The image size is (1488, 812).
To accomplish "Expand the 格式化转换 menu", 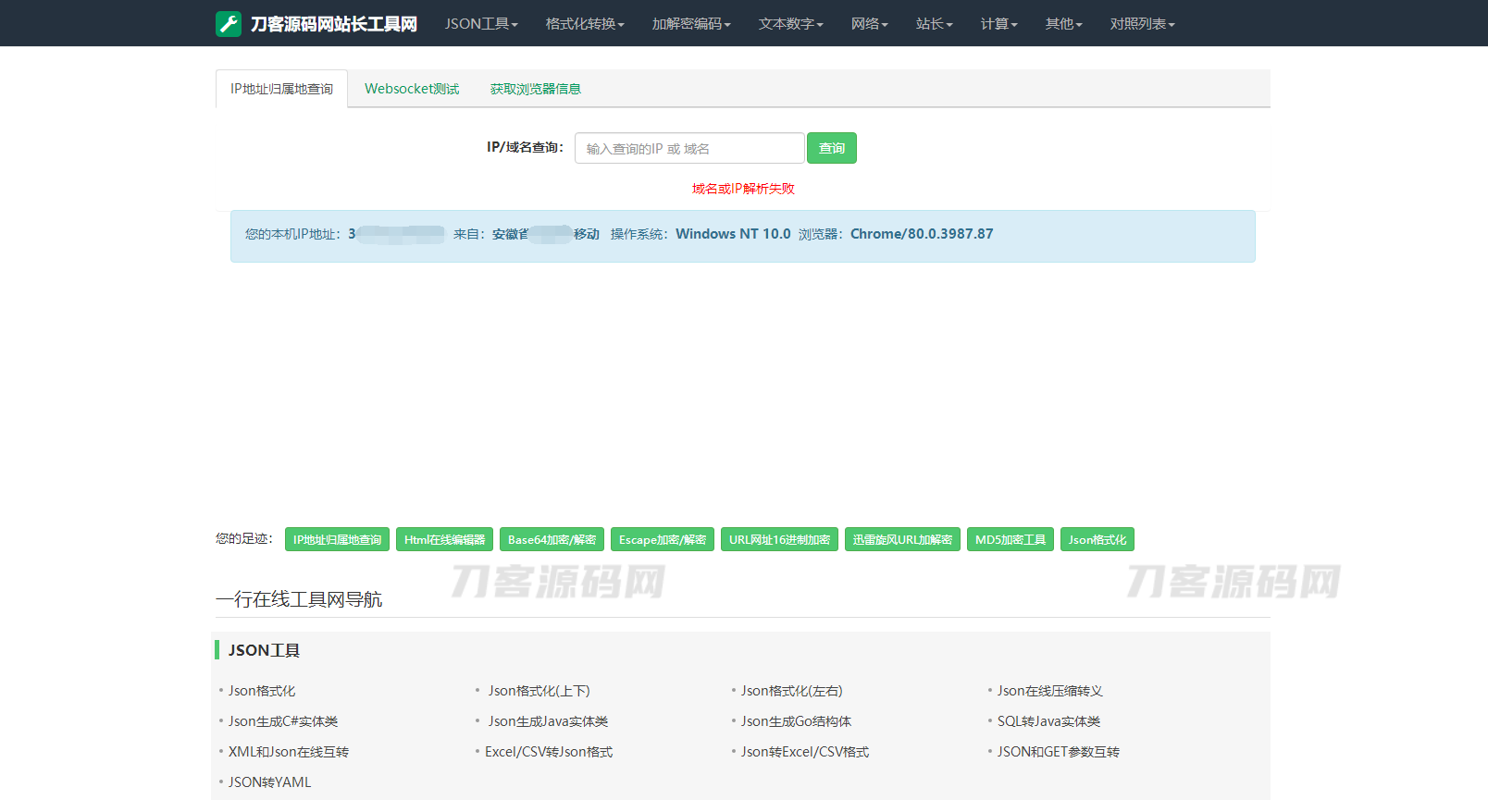I will point(584,24).
